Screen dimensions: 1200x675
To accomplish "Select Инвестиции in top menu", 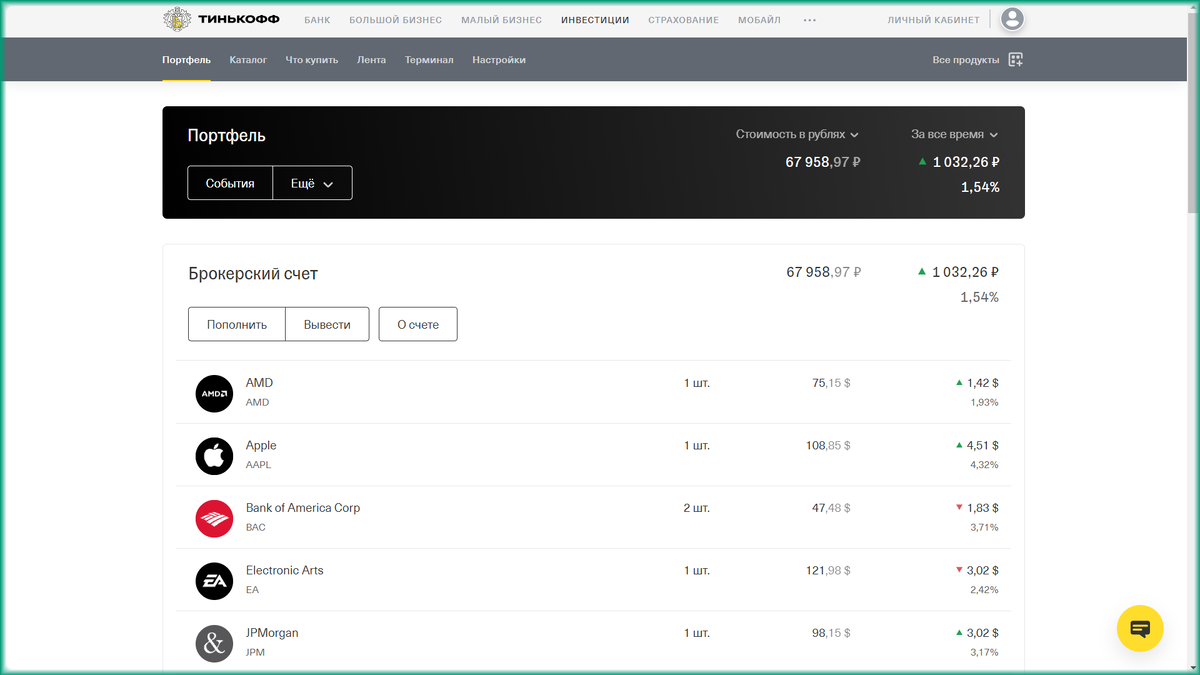I will 595,20.
